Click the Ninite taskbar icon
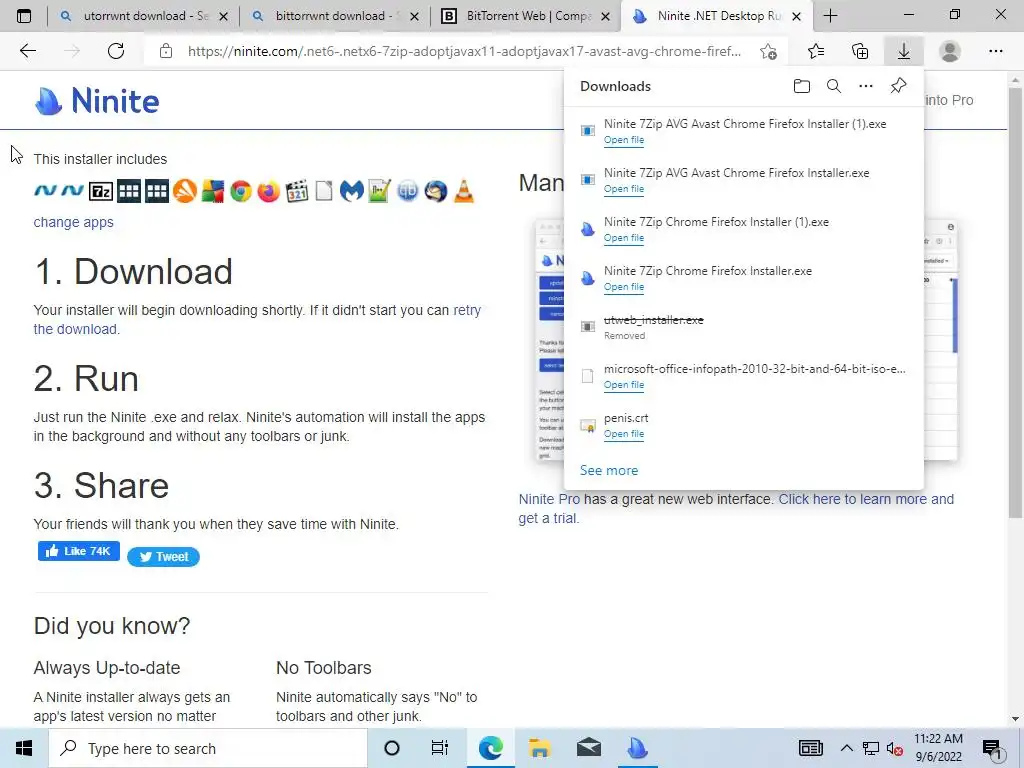 click(637, 748)
